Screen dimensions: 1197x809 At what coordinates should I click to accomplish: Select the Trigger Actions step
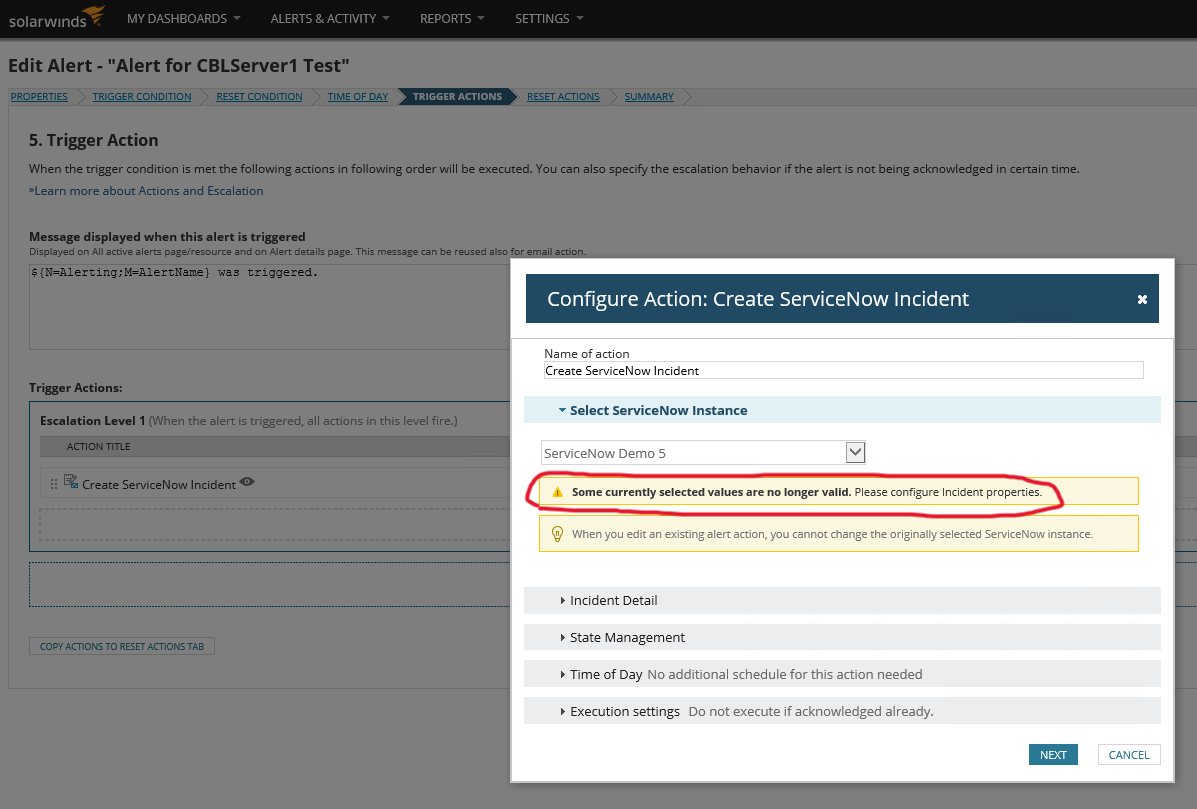(457, 96)
